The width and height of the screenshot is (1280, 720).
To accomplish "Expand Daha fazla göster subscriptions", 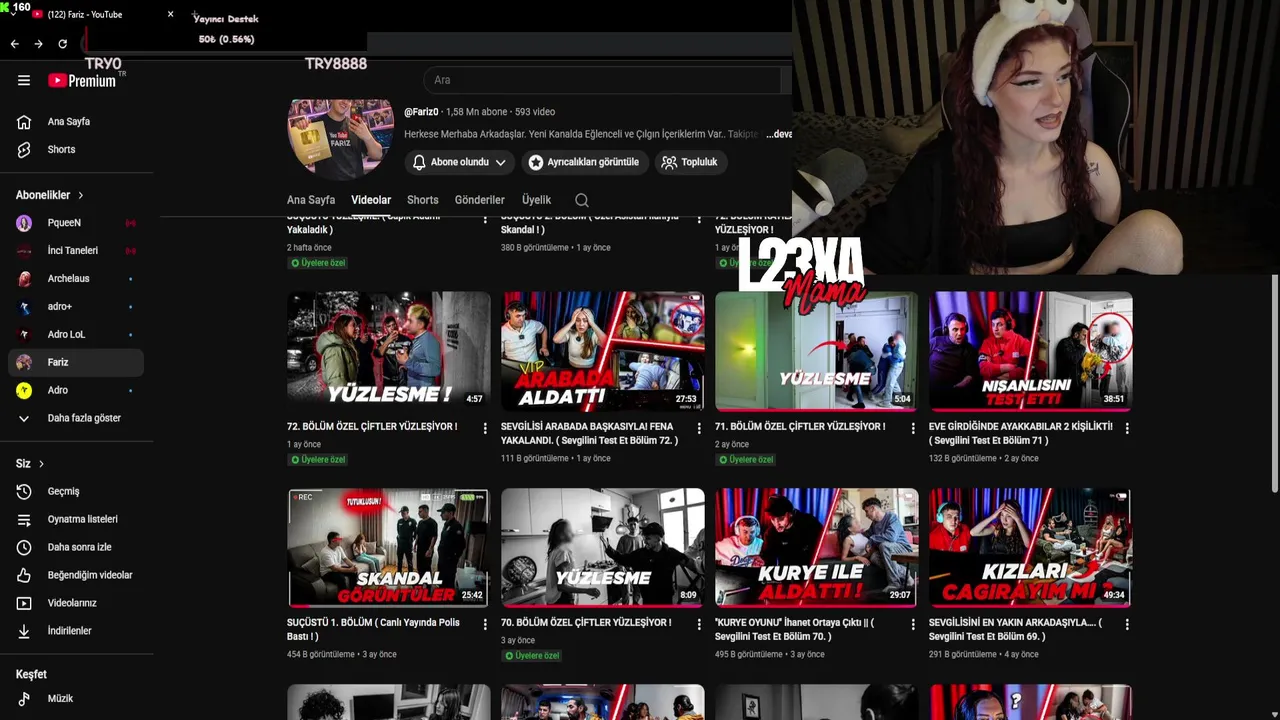I will (x=76, y=419).
